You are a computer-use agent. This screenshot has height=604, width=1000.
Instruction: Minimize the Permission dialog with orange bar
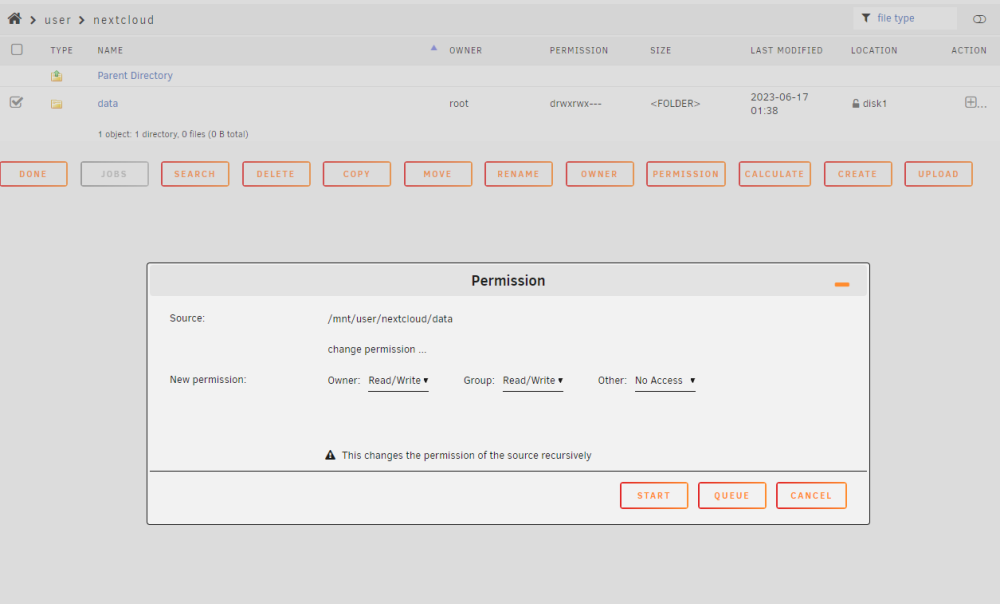tap(842, 284)
